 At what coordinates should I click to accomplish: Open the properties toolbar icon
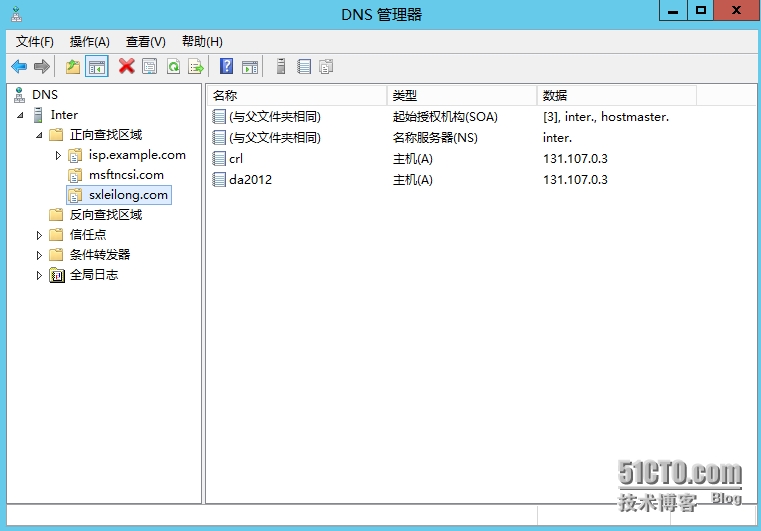click(149, 66)
